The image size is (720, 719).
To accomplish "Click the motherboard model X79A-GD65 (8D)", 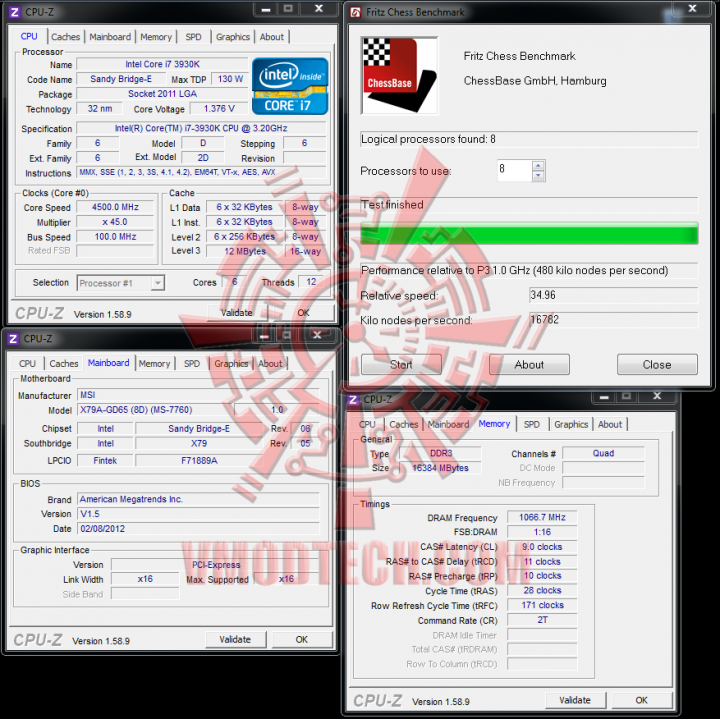I will (x=155, y=410).
